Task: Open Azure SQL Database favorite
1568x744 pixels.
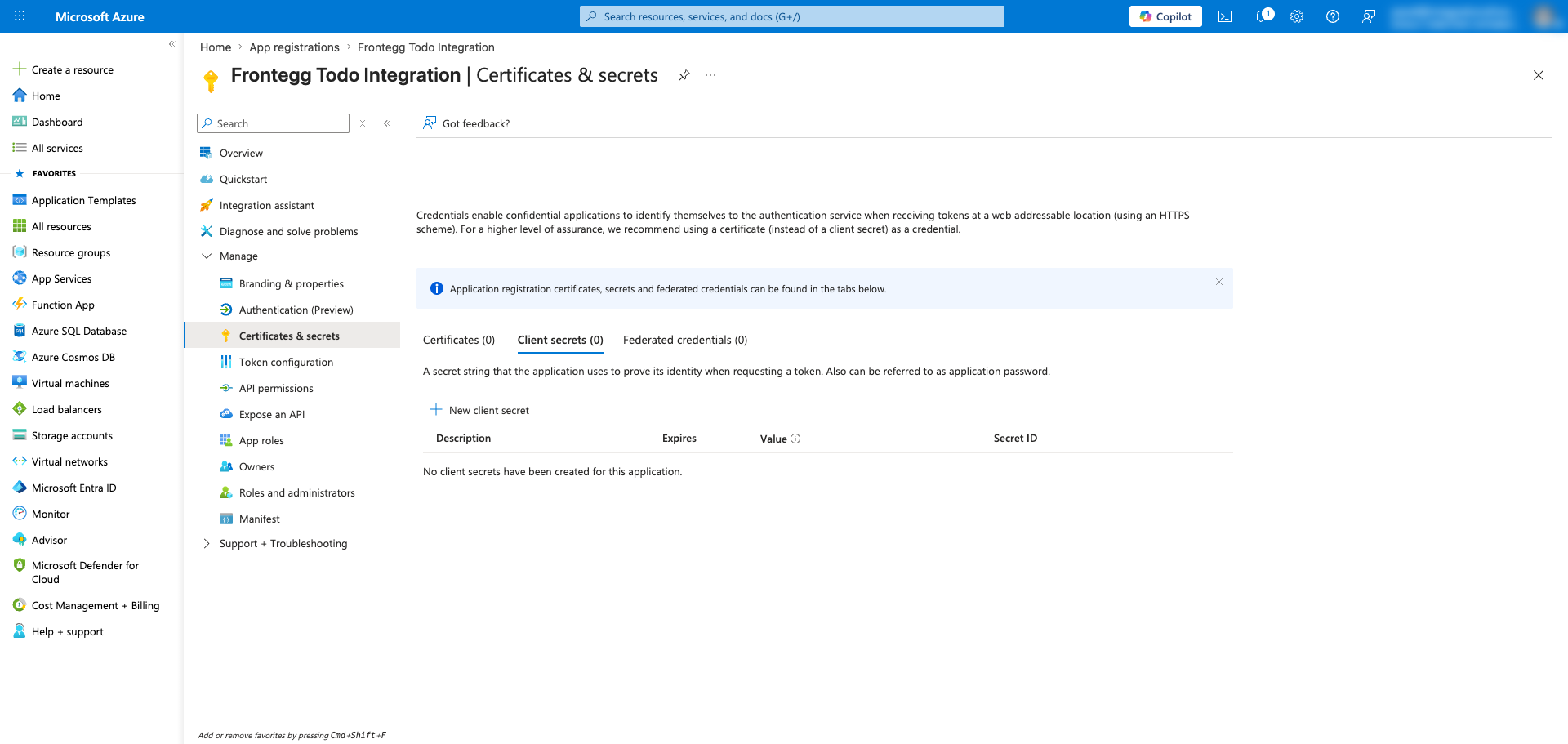Action: 70,331
